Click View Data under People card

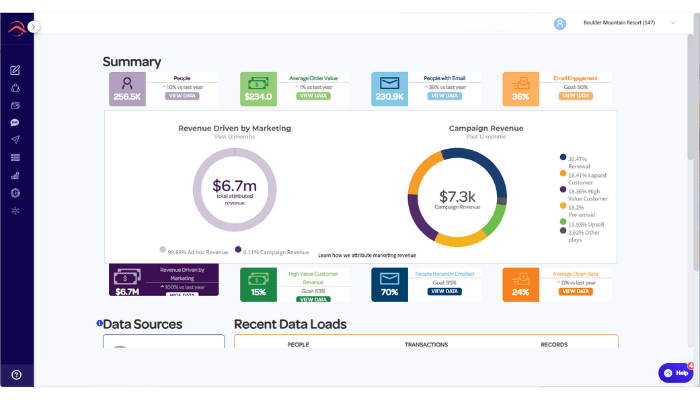pos(182,96)
